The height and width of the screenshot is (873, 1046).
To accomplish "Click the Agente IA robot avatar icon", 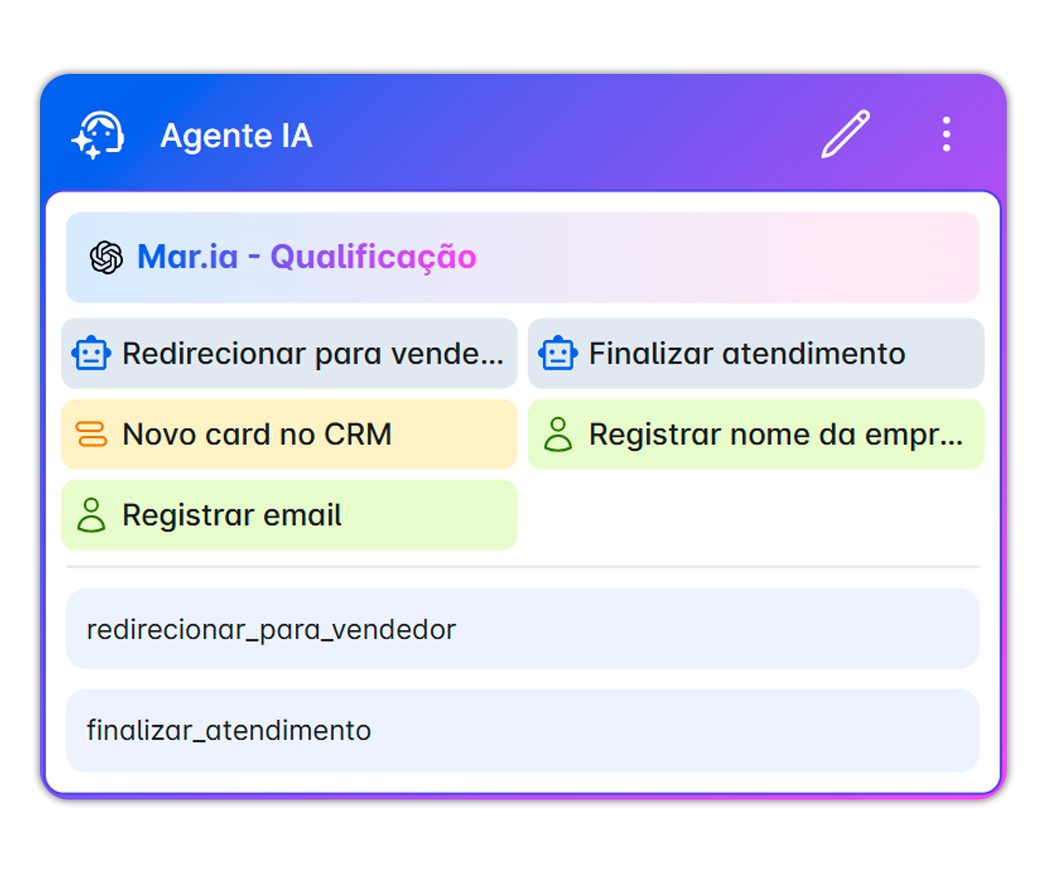I will click(97, 135).
